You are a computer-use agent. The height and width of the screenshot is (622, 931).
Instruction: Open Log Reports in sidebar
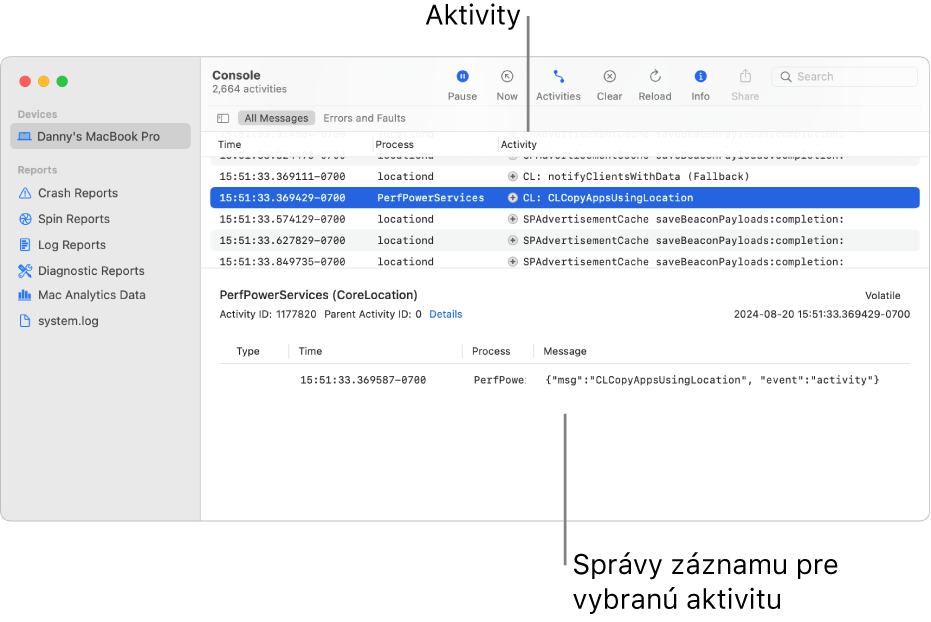(72, 245)
